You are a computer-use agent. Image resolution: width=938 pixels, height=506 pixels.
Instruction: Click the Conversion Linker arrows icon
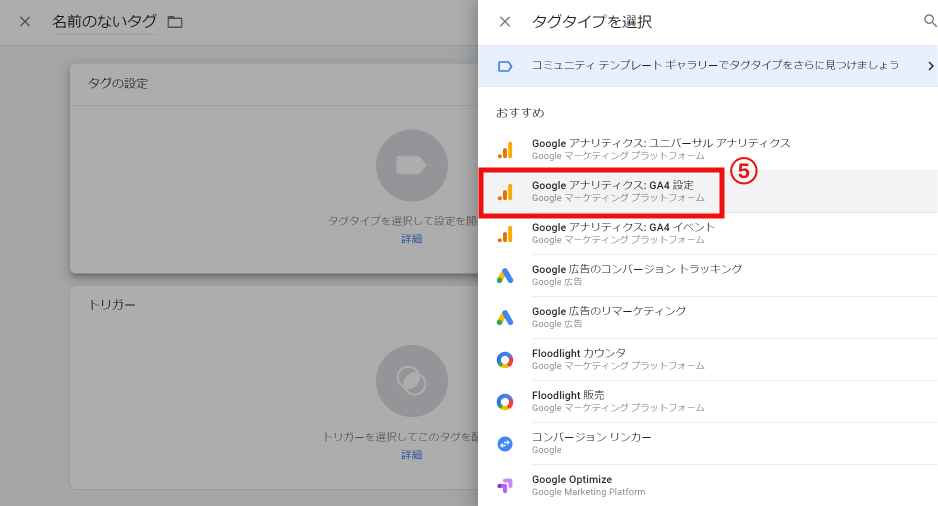coord(505,444)
